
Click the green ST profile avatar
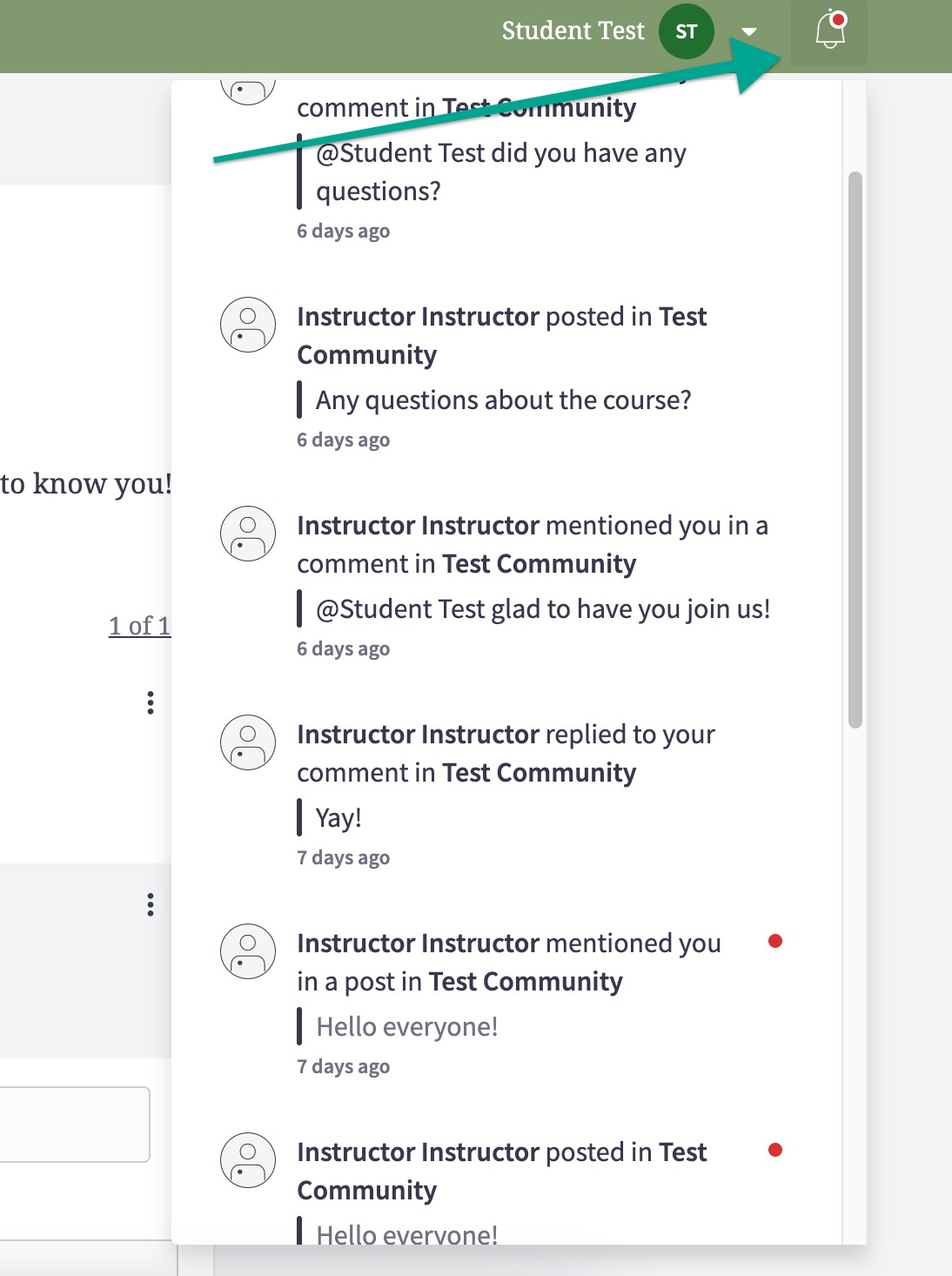(686, 30)
